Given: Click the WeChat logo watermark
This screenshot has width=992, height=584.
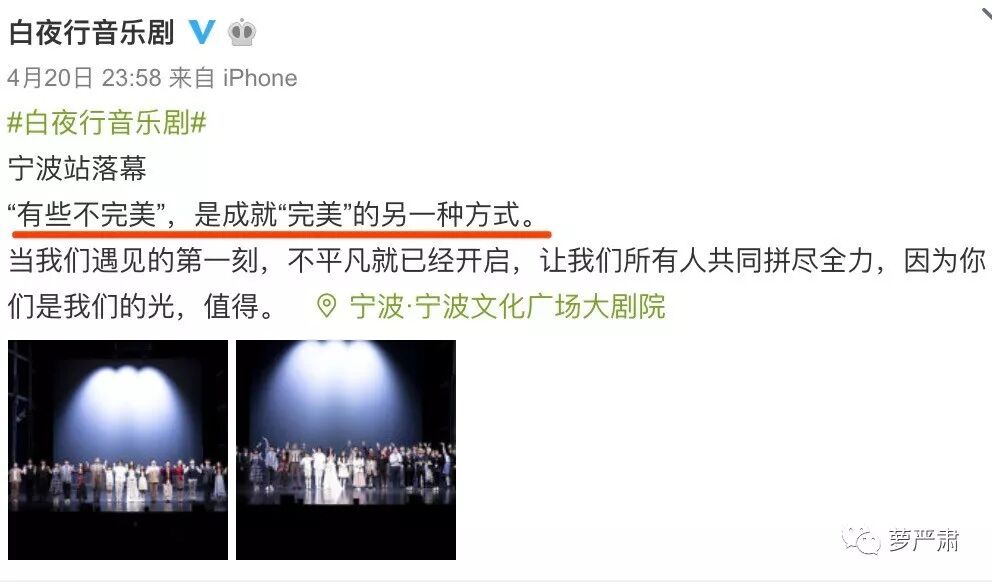Looking at the screenshot, I should click(x=861, y=541).
